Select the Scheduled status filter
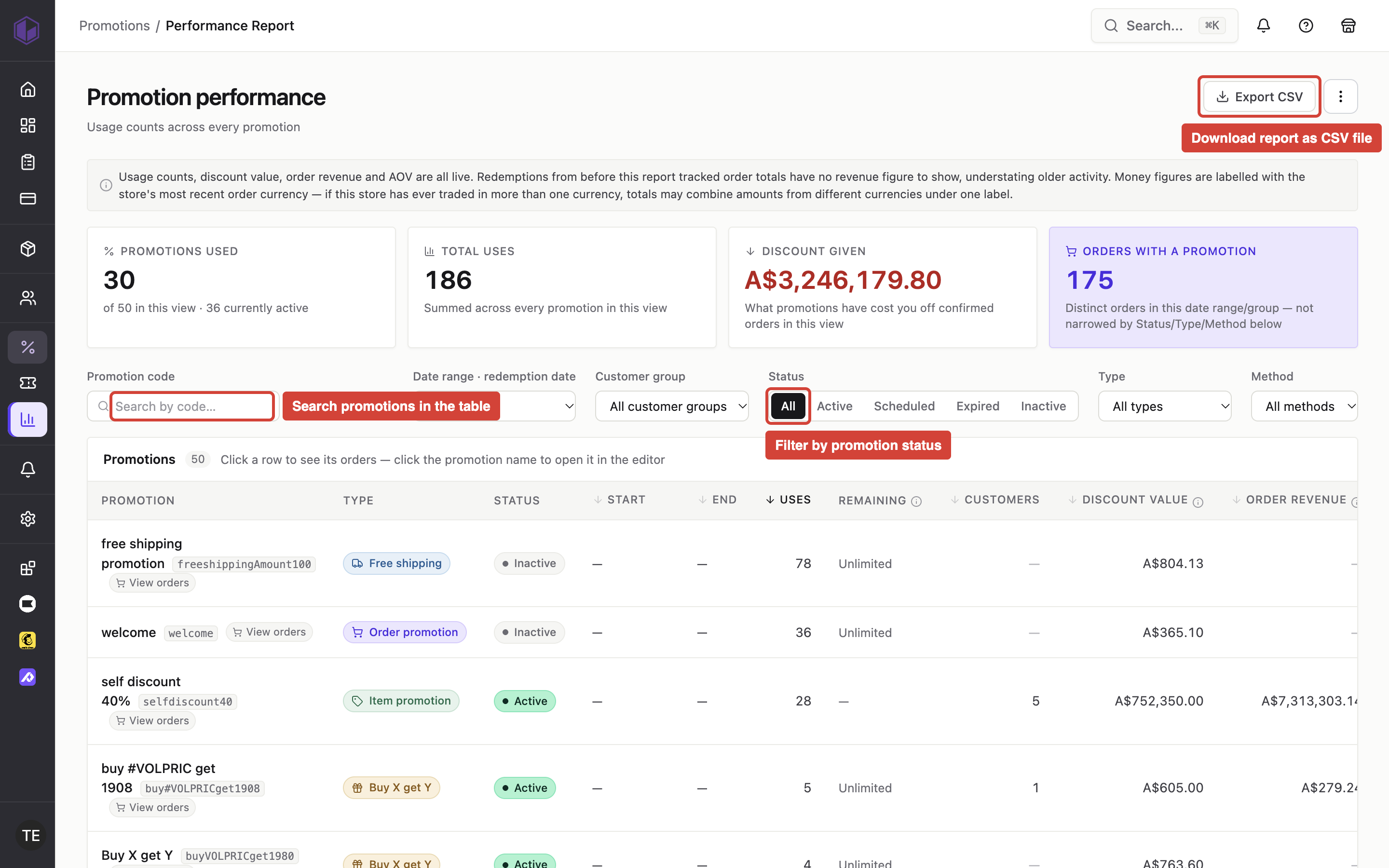This screenshot has width=1389, height=868. tap(904, 406)
